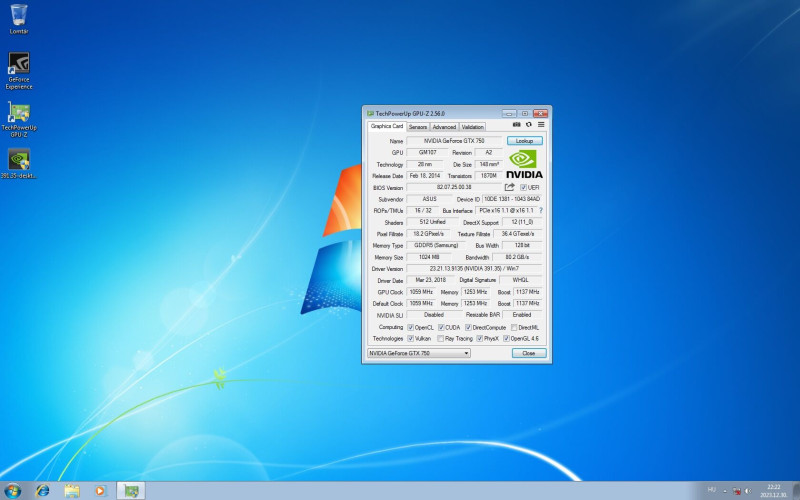Click the volume speaker tray icon
Viewport: 800px width, 500px height.
(748, 491)
